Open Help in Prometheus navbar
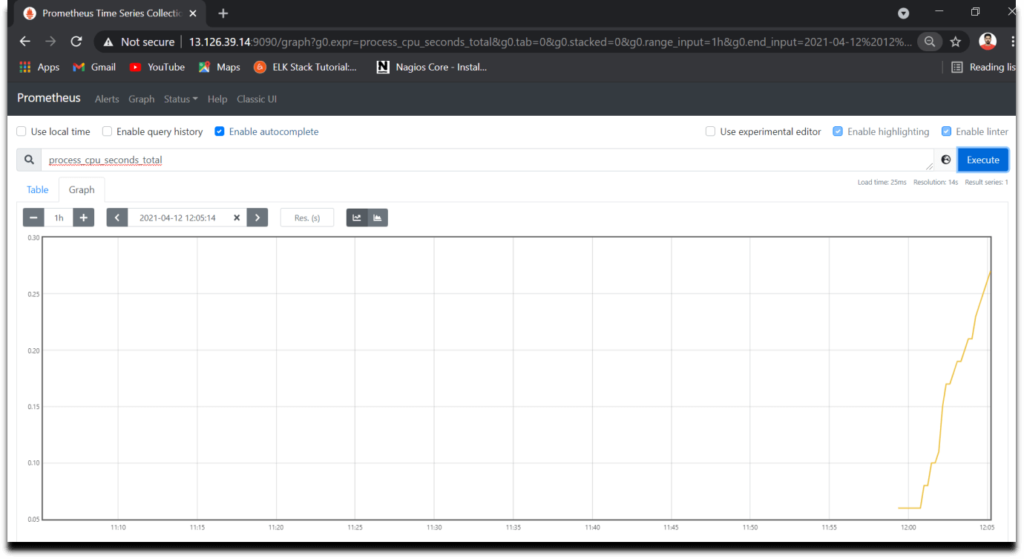The image size is (1024, 559). click(217, 99)
